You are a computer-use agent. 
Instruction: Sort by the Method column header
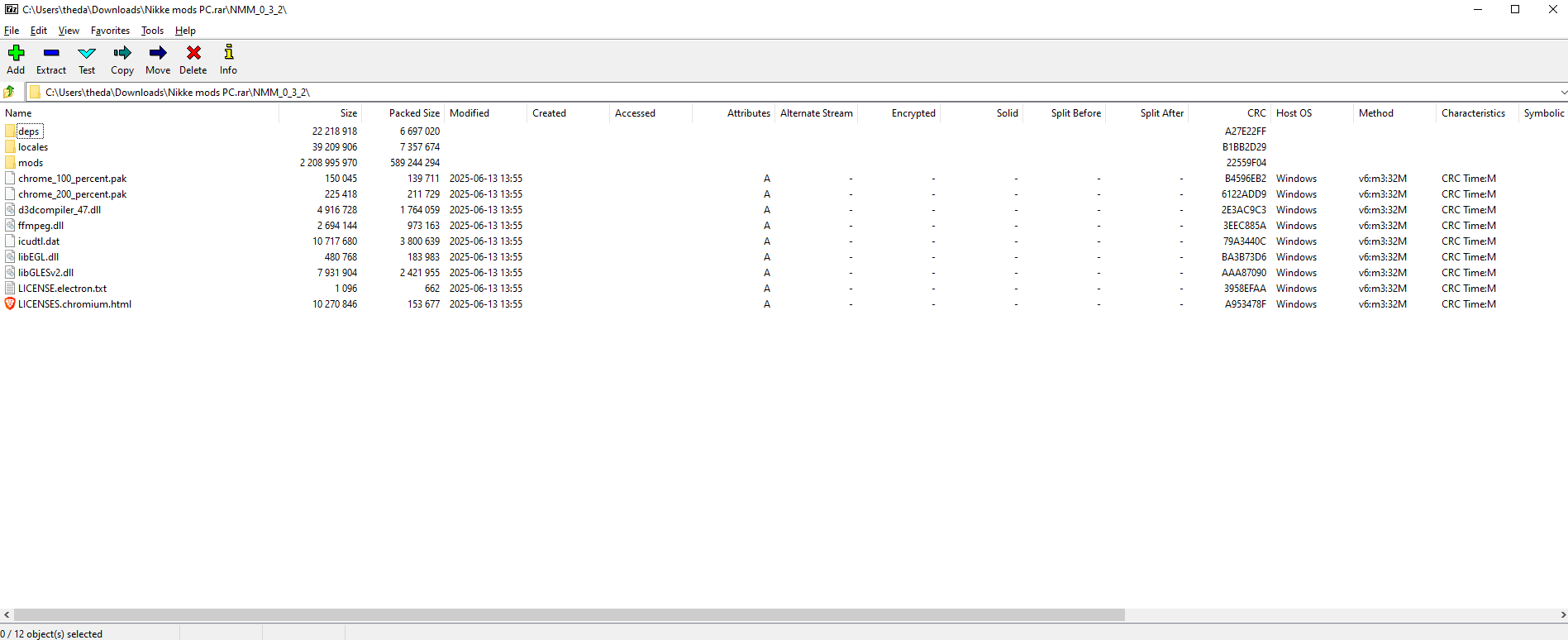[x=1395, y=113]
